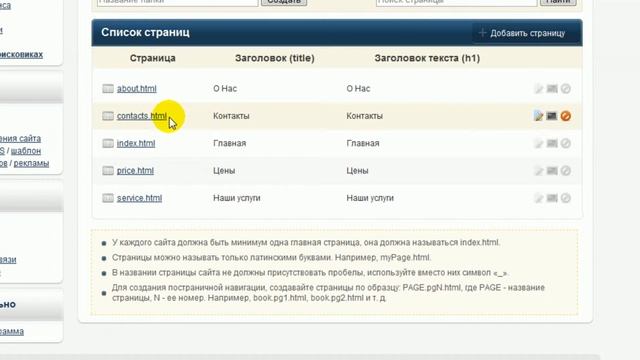Click the pencil edit icon for index.html
640x360 pixels.
[539, 143]
